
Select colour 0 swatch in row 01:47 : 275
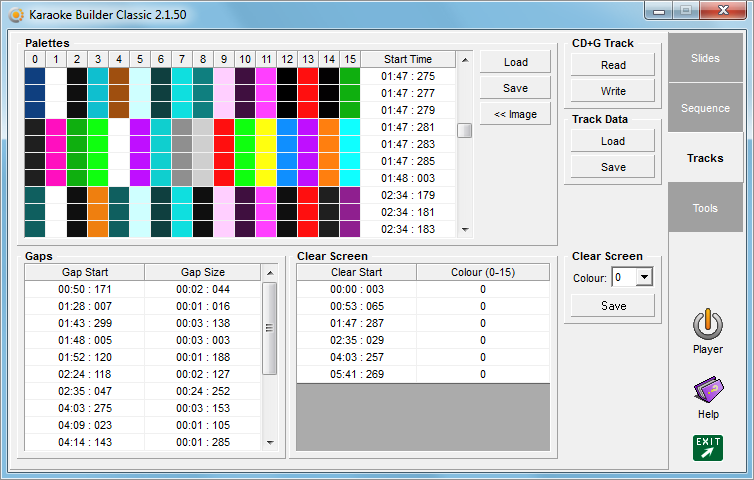[x=35, y=76]
